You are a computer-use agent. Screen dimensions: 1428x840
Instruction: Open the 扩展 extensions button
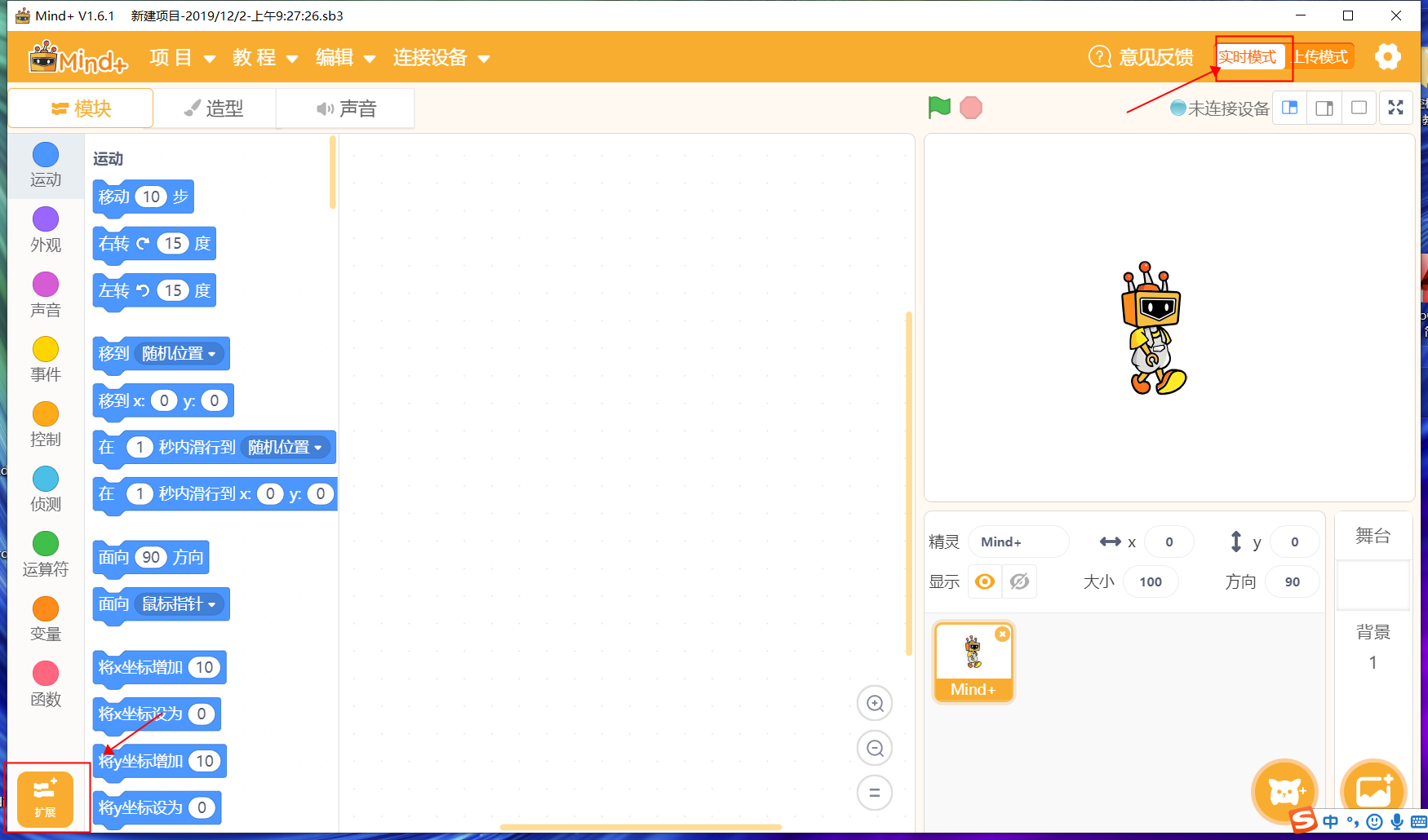point(45,799)
